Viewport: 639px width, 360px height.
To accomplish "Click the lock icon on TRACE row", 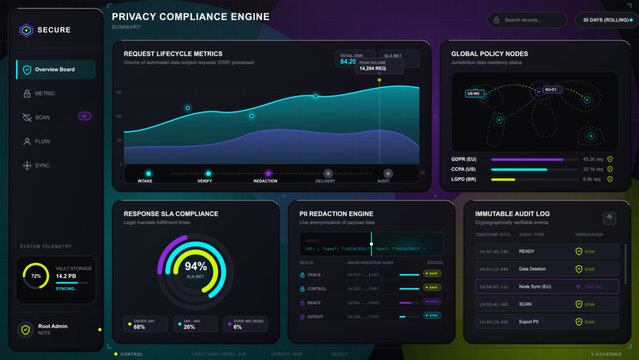I will click(302, 275).
